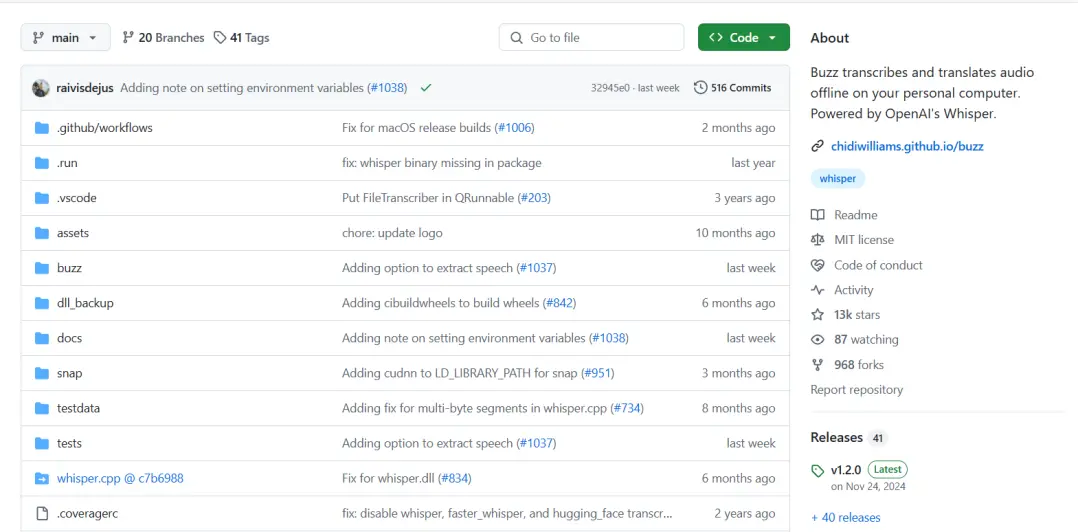
Task: View the MIT license scale icon
Action: coord(818,240)
